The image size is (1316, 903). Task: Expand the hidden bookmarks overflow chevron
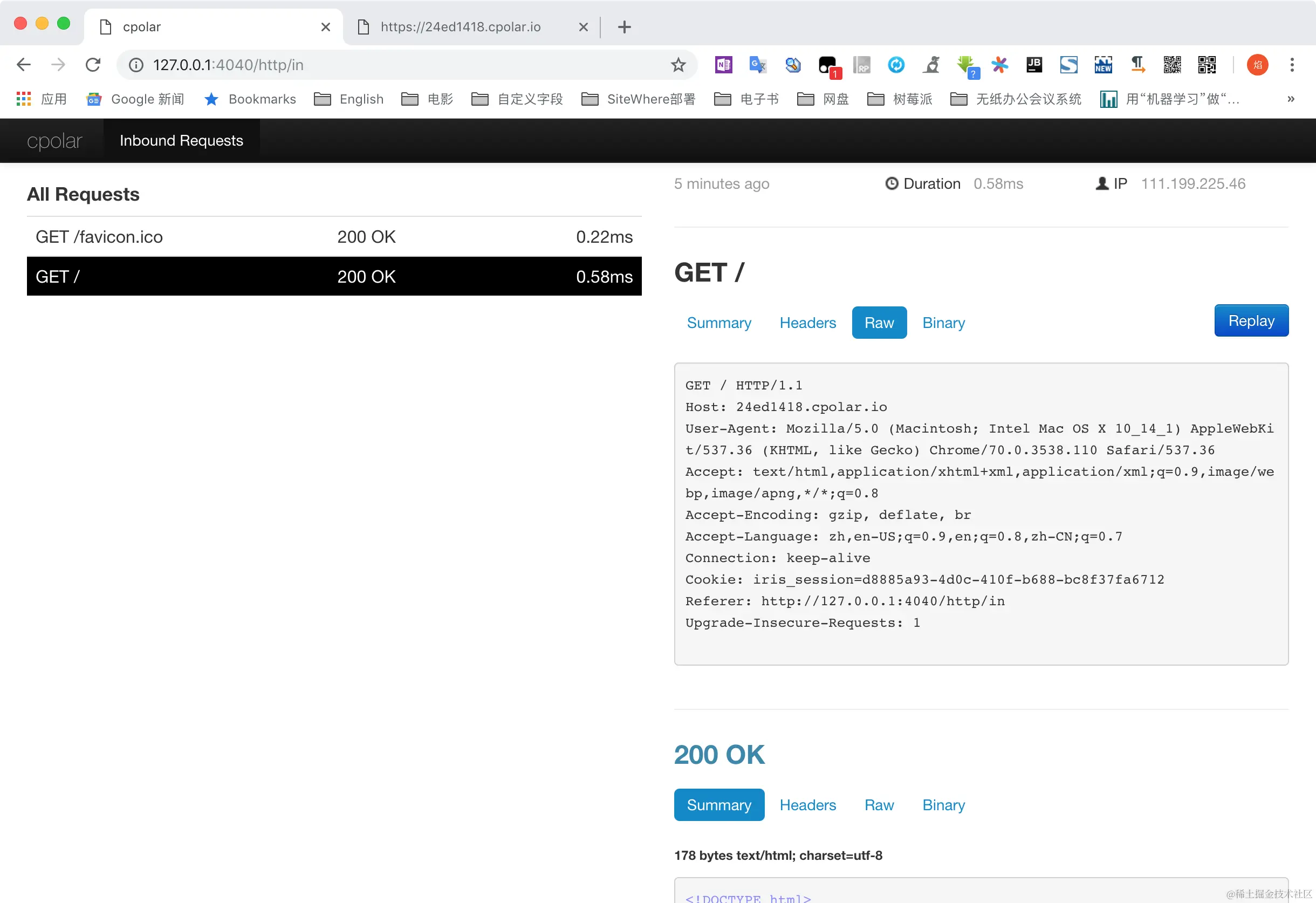(x=1291, y=99)
